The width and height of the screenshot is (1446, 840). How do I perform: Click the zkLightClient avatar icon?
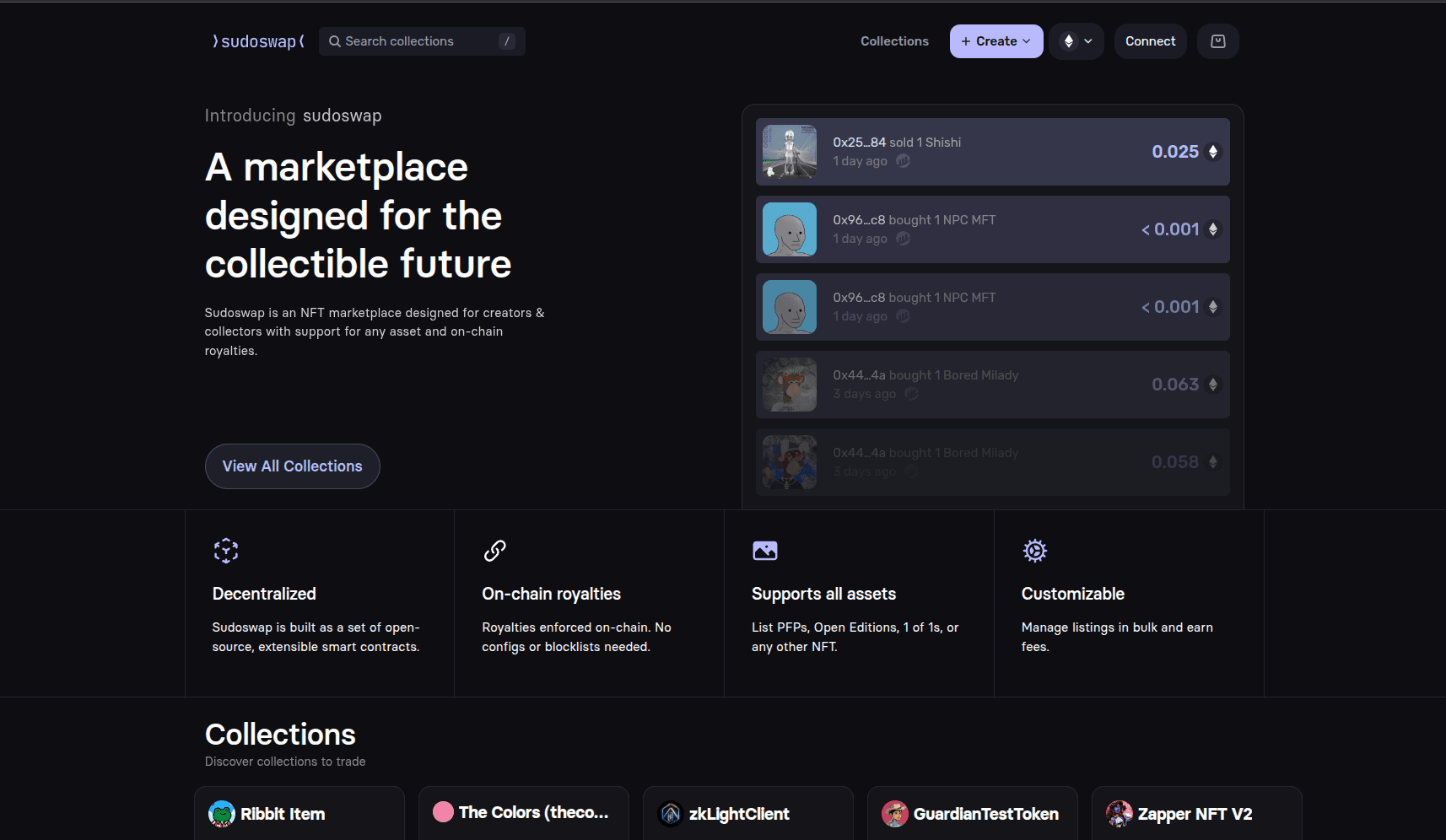(671, 814)
